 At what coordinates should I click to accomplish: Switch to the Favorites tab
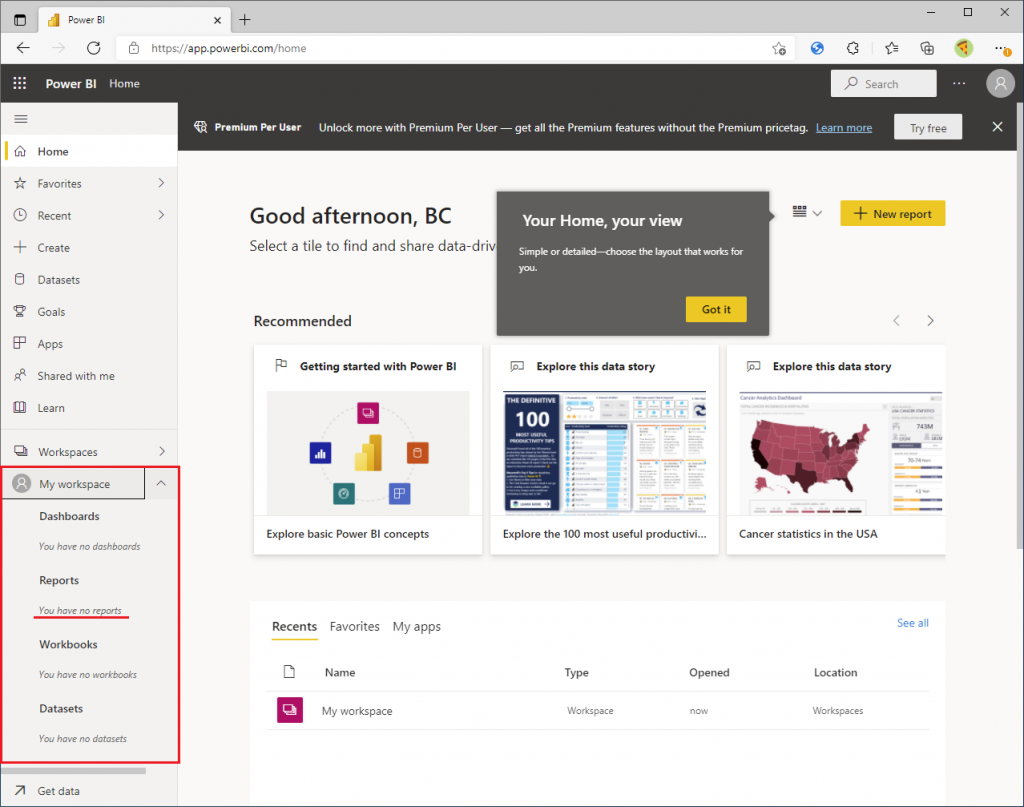355,626
